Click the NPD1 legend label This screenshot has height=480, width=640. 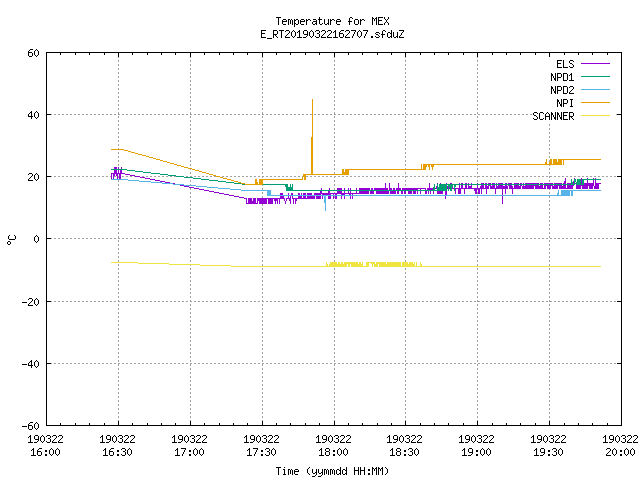pyautogui.click(x=562, y=77)
